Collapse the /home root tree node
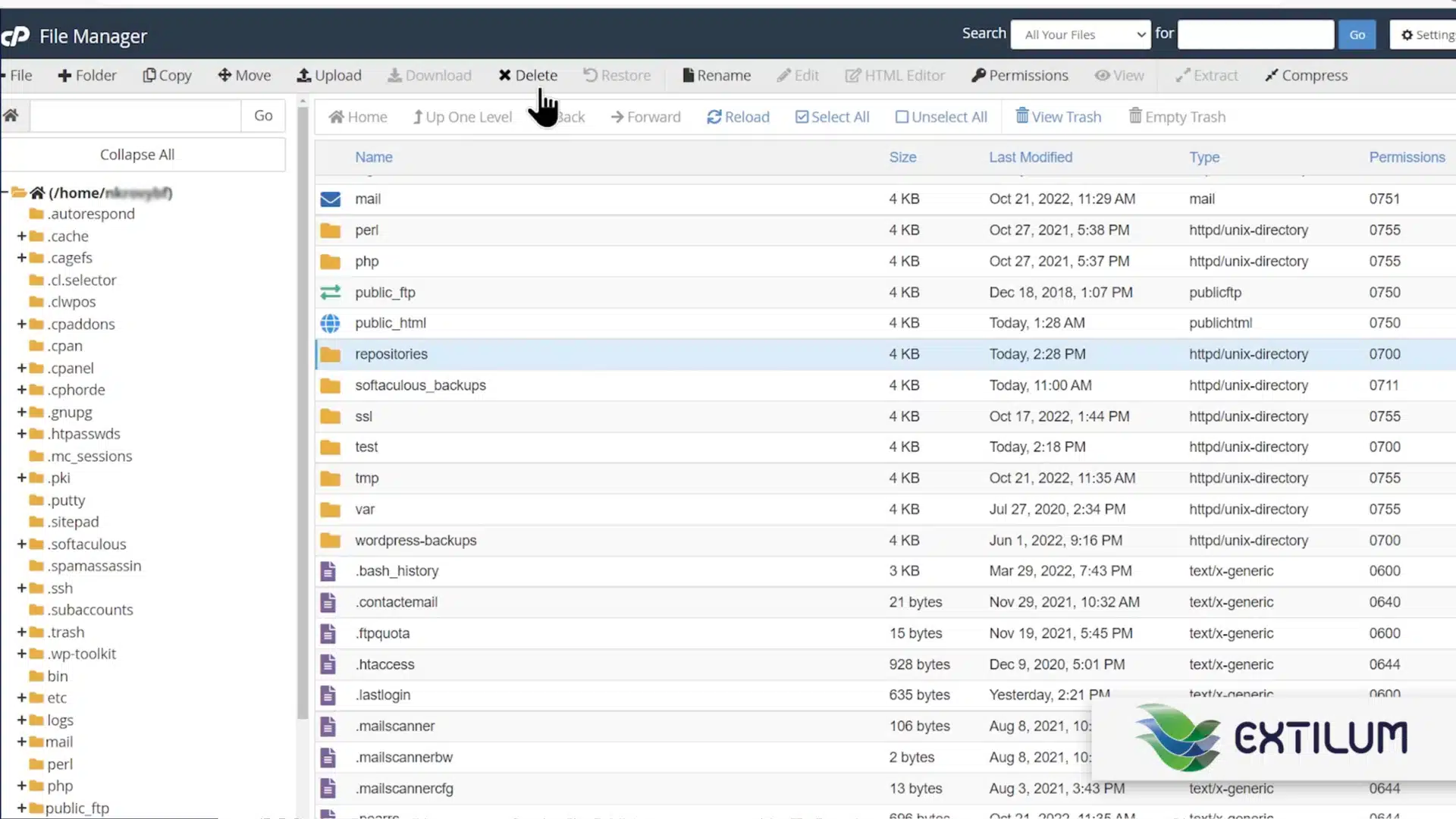 (x=5, y=193)
